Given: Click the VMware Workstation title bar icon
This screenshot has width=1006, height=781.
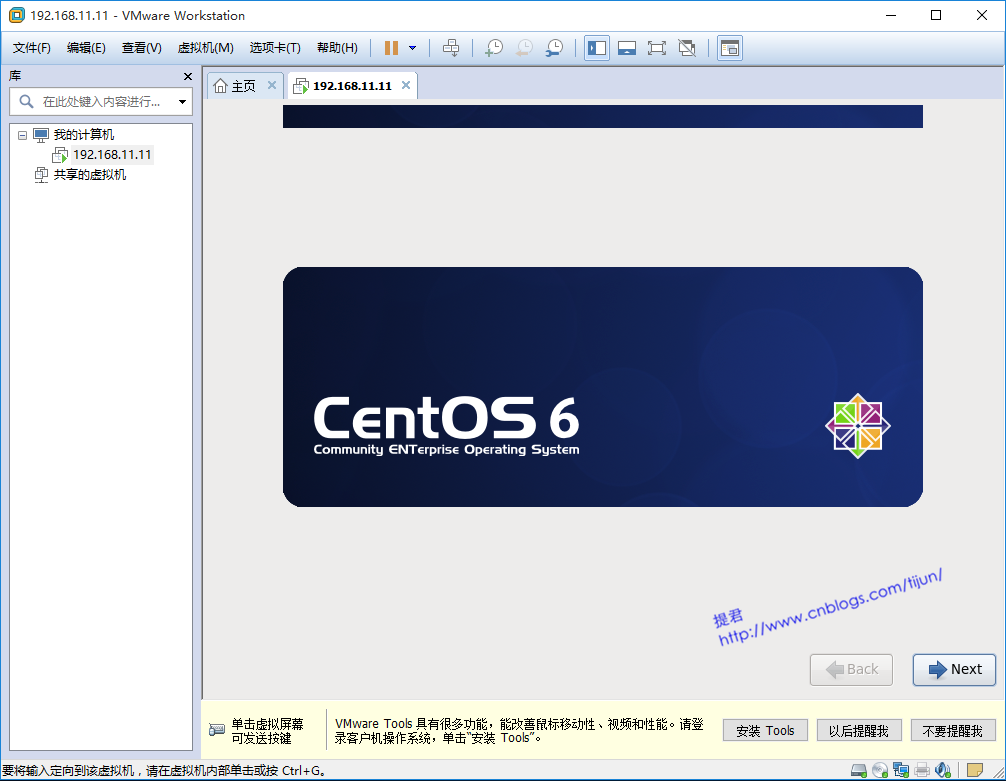Looking at the screenshot, I should coord(16,15).
